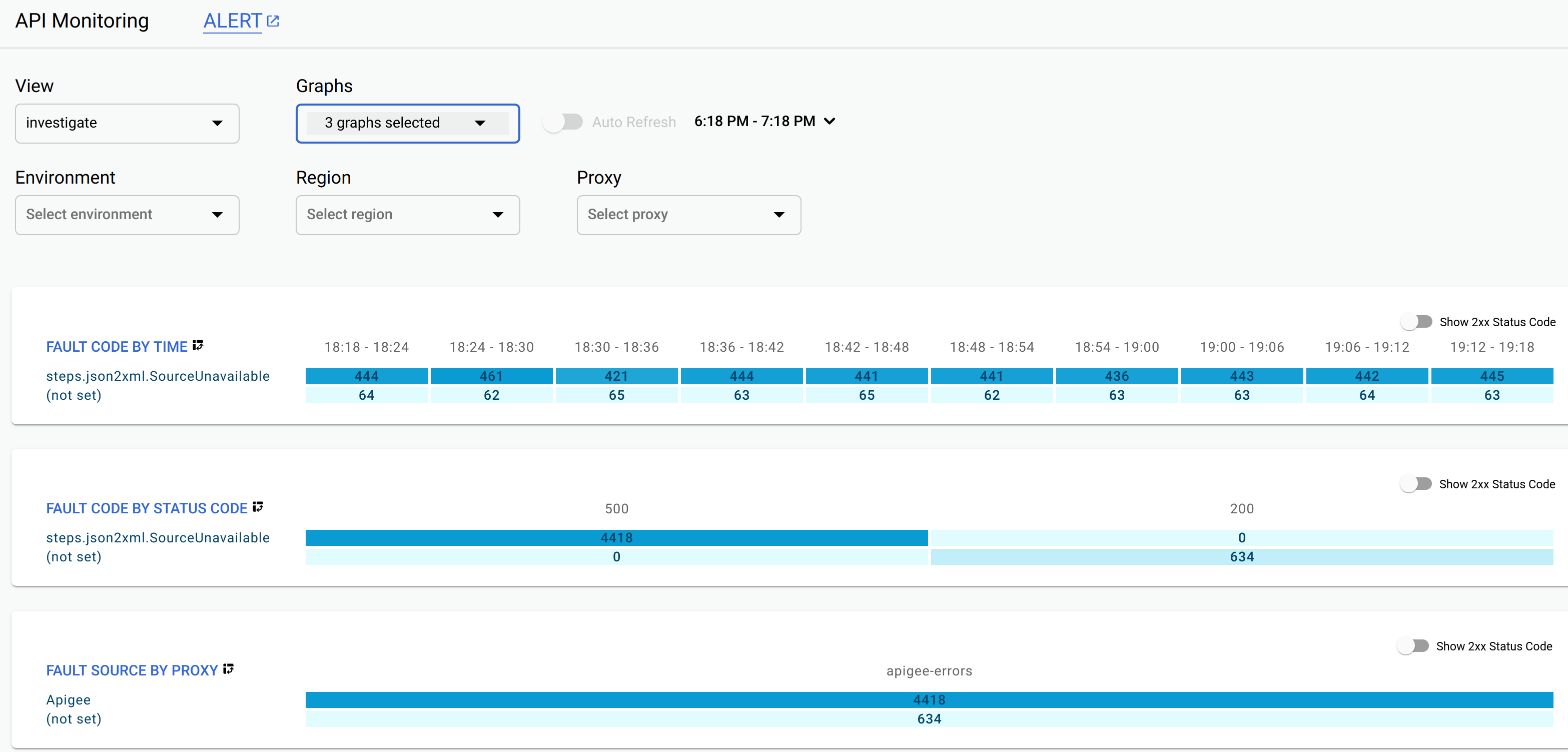This screenshot has width=1568, height=752.
Task: Select the Select proxy dropdown
Action: pos(690,214)
